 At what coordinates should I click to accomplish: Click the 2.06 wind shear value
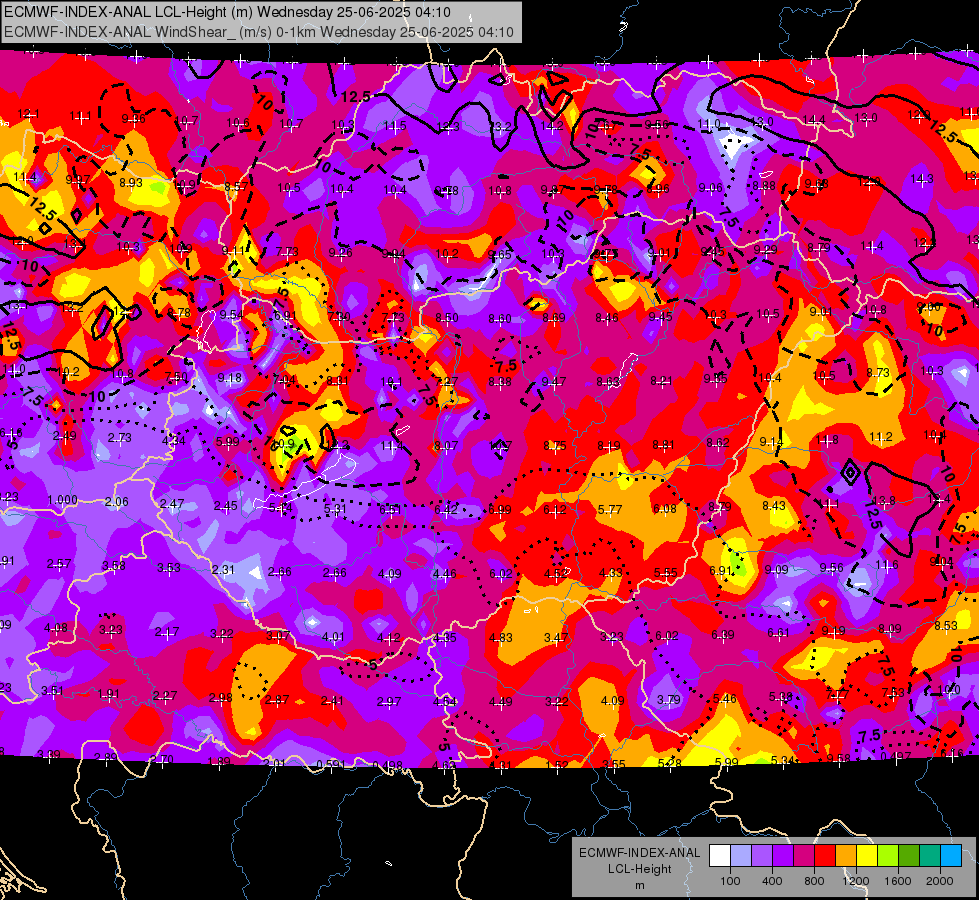(117, 502)
